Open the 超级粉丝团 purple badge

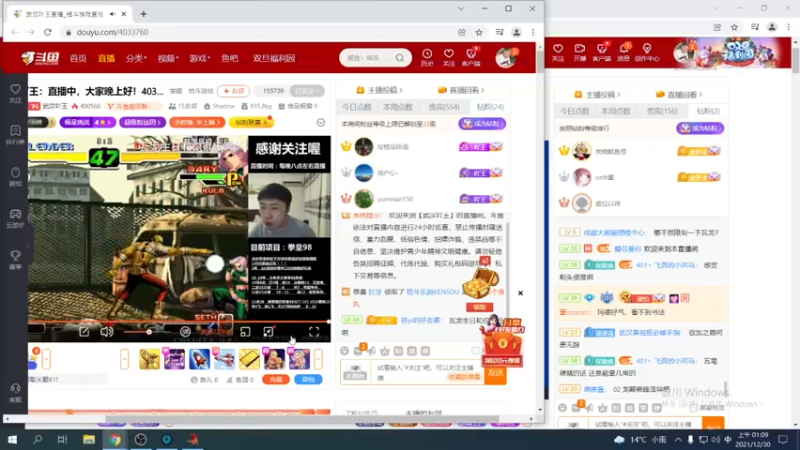click(x=143, y=122)
